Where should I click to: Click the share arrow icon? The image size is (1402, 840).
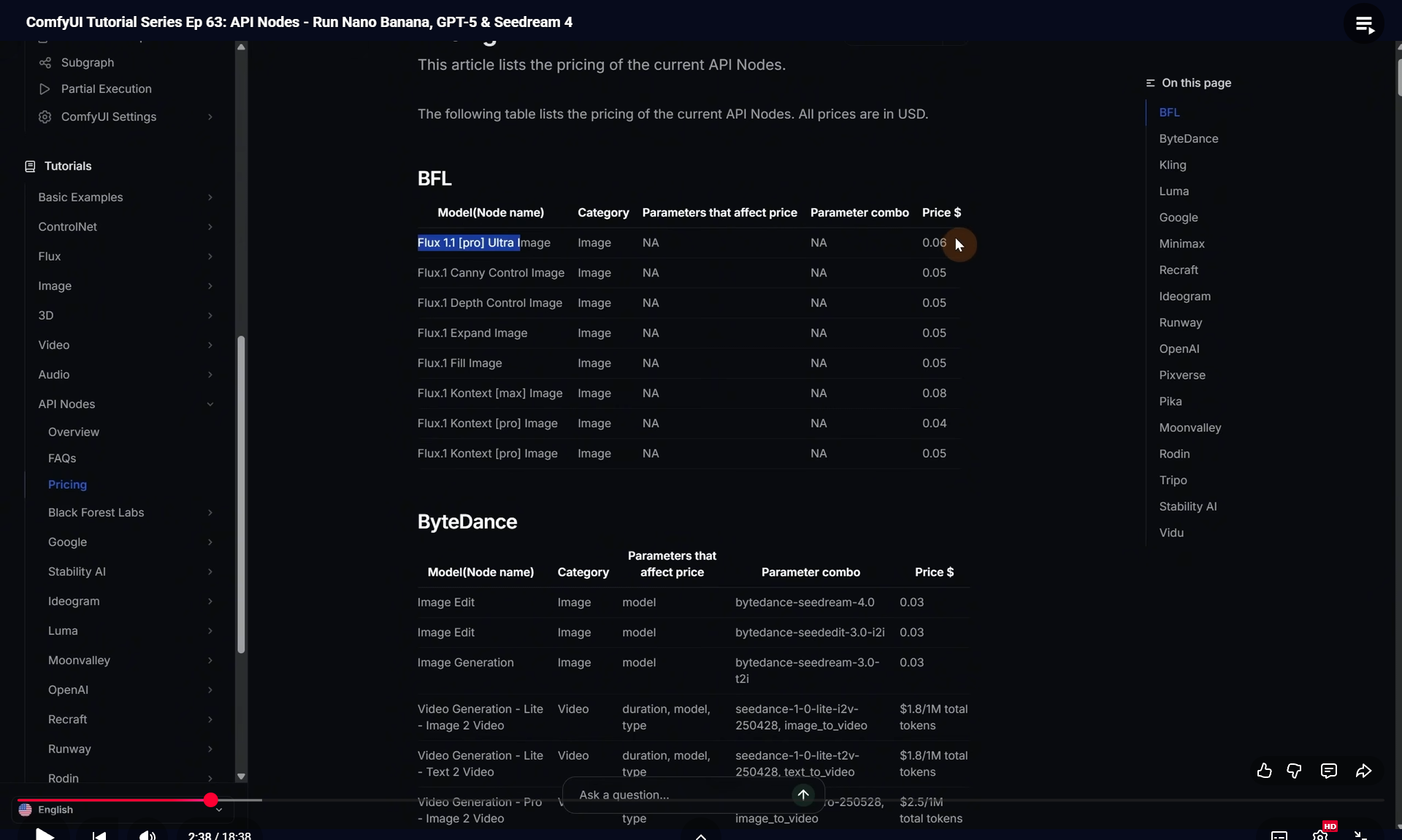(1363, 771)
